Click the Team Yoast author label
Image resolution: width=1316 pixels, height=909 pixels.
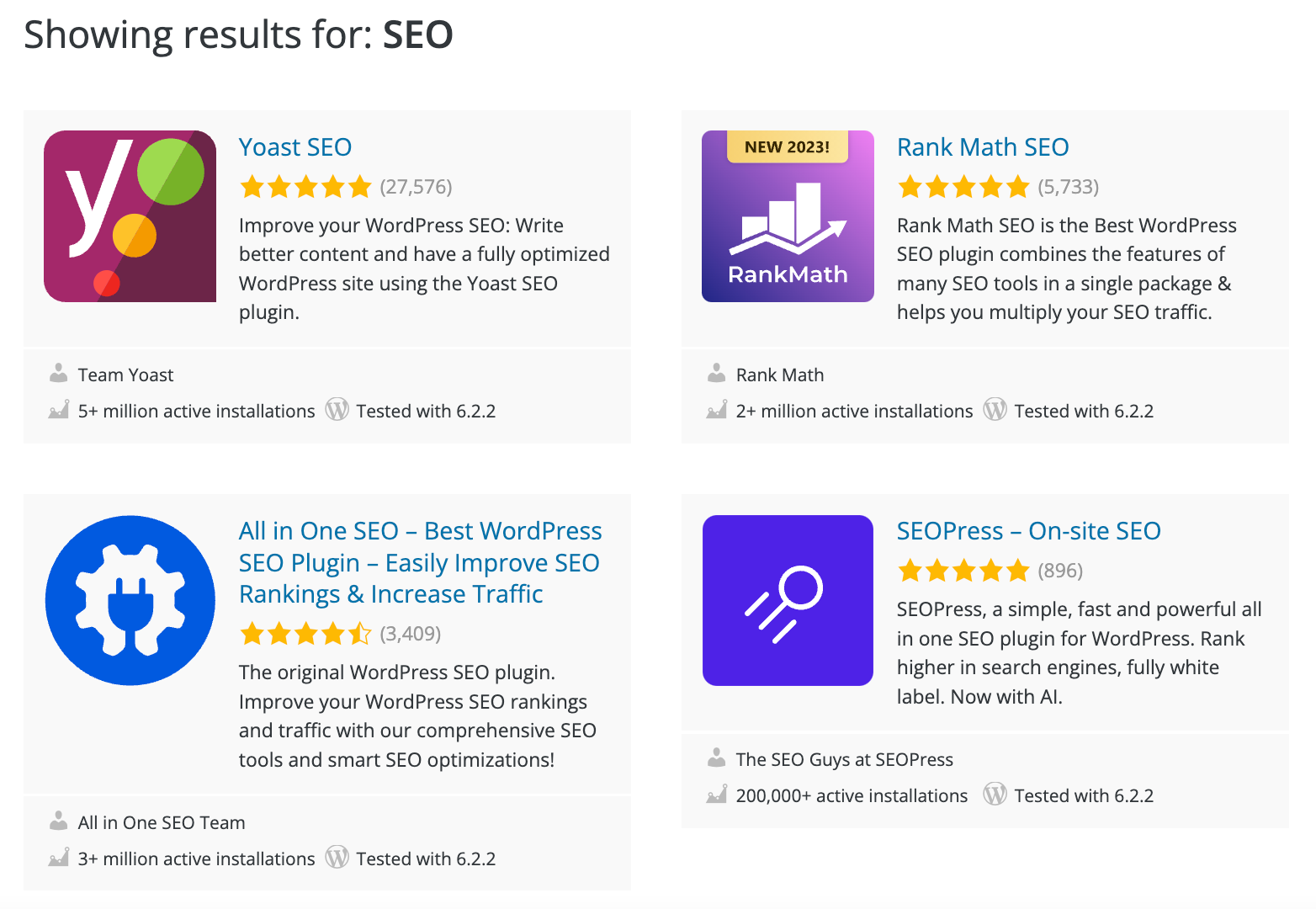click(125, 374)
